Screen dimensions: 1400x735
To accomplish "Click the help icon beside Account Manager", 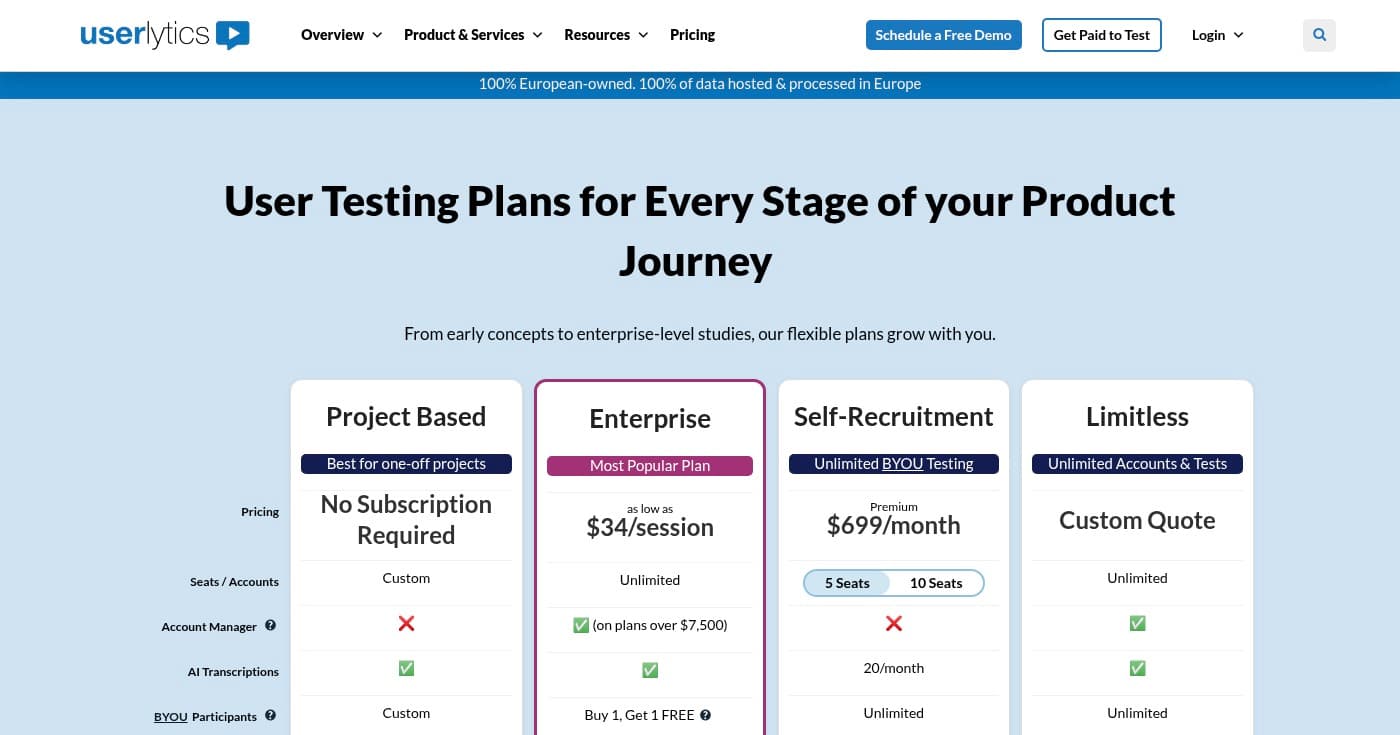I will point(270,625).
